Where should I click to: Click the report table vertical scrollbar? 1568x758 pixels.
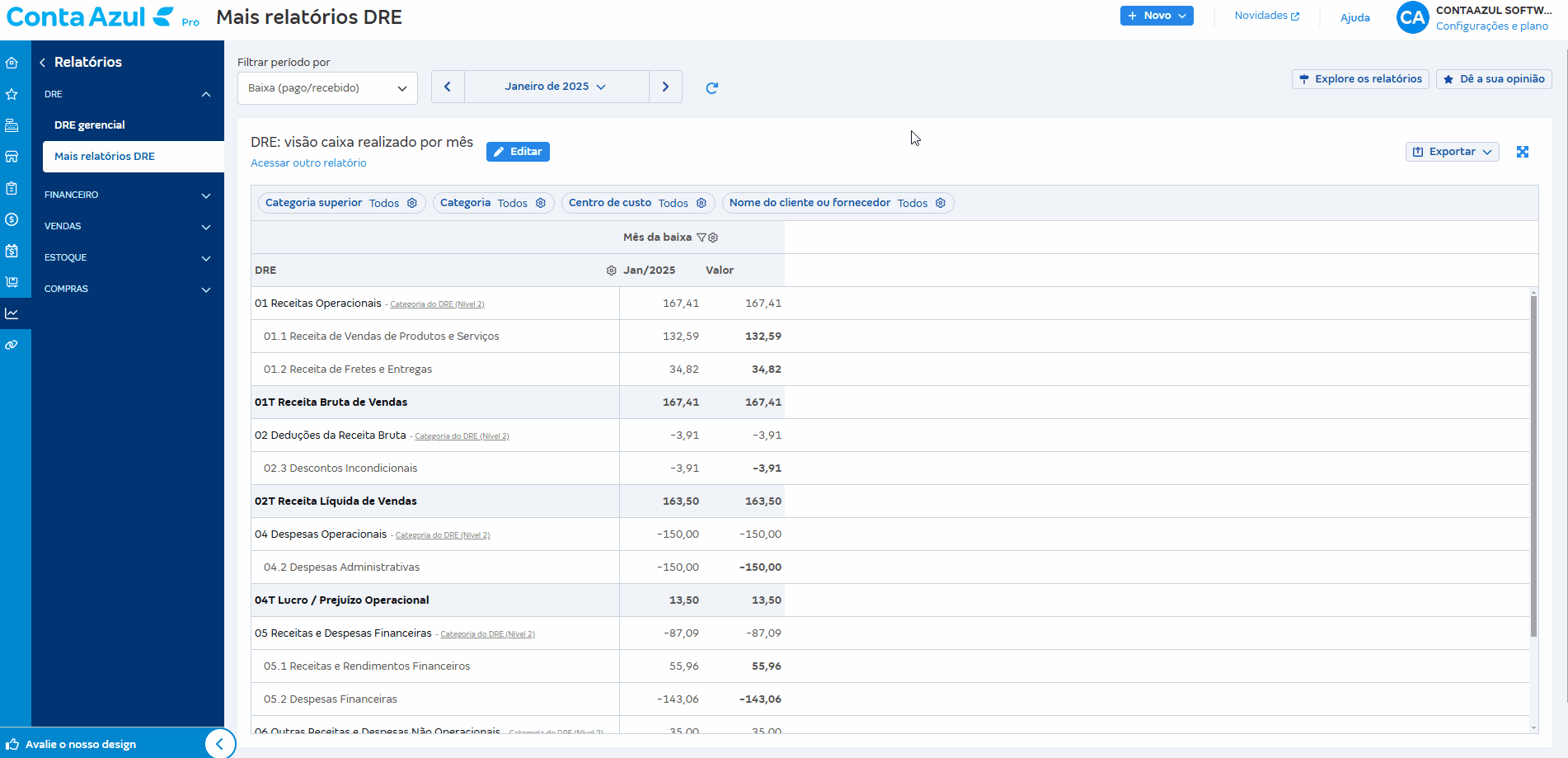[1533, 464]
